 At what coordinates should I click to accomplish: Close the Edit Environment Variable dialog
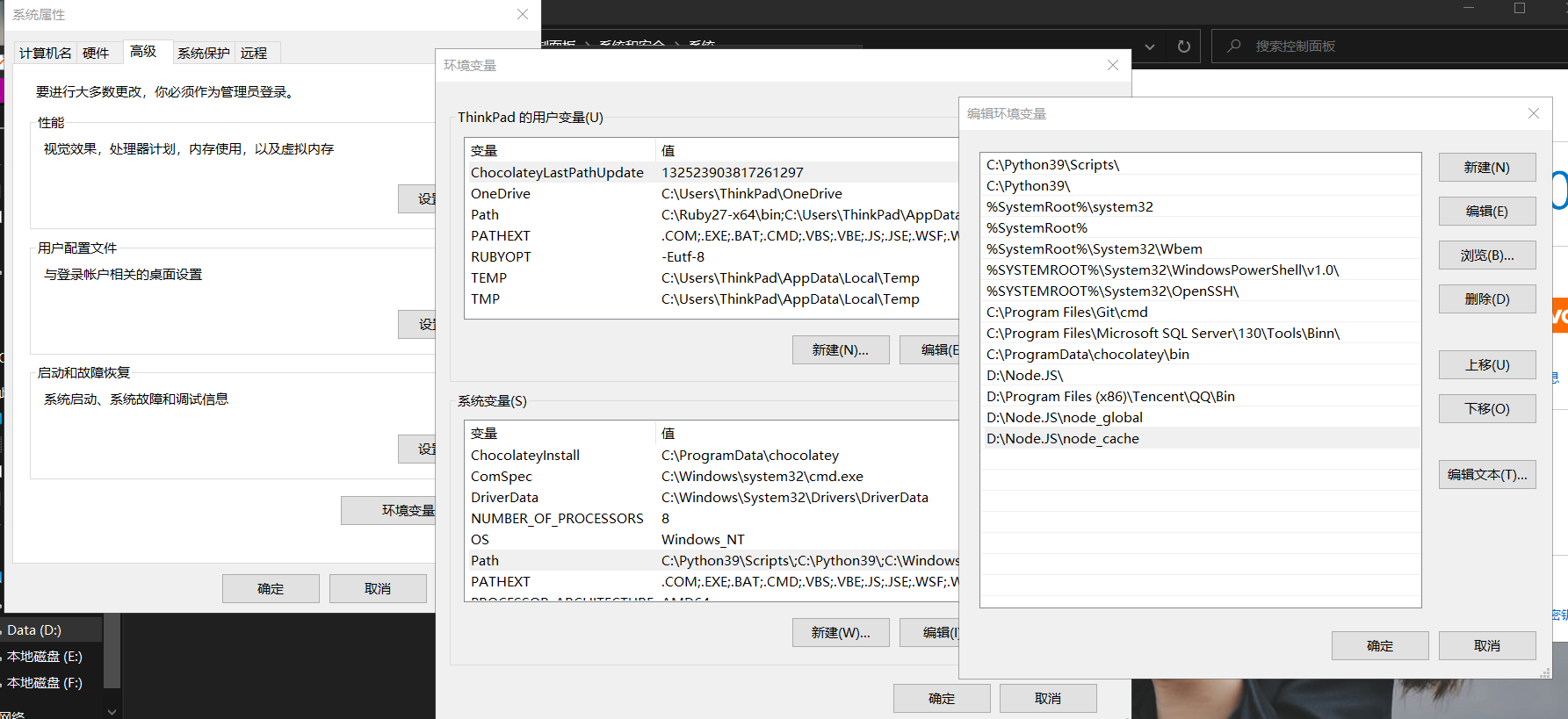[x=1534, y=113]
